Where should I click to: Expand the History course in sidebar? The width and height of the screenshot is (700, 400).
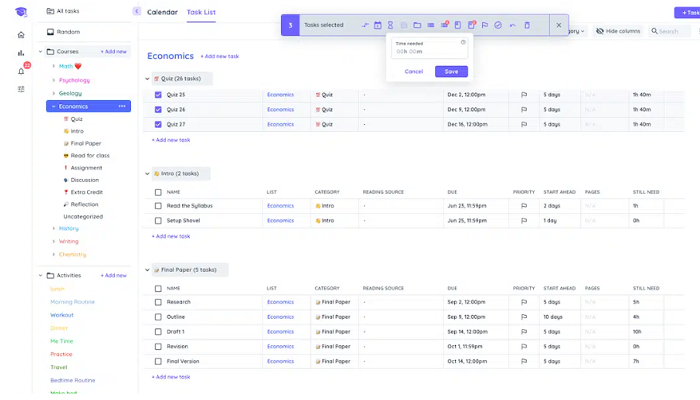[54, 229]
